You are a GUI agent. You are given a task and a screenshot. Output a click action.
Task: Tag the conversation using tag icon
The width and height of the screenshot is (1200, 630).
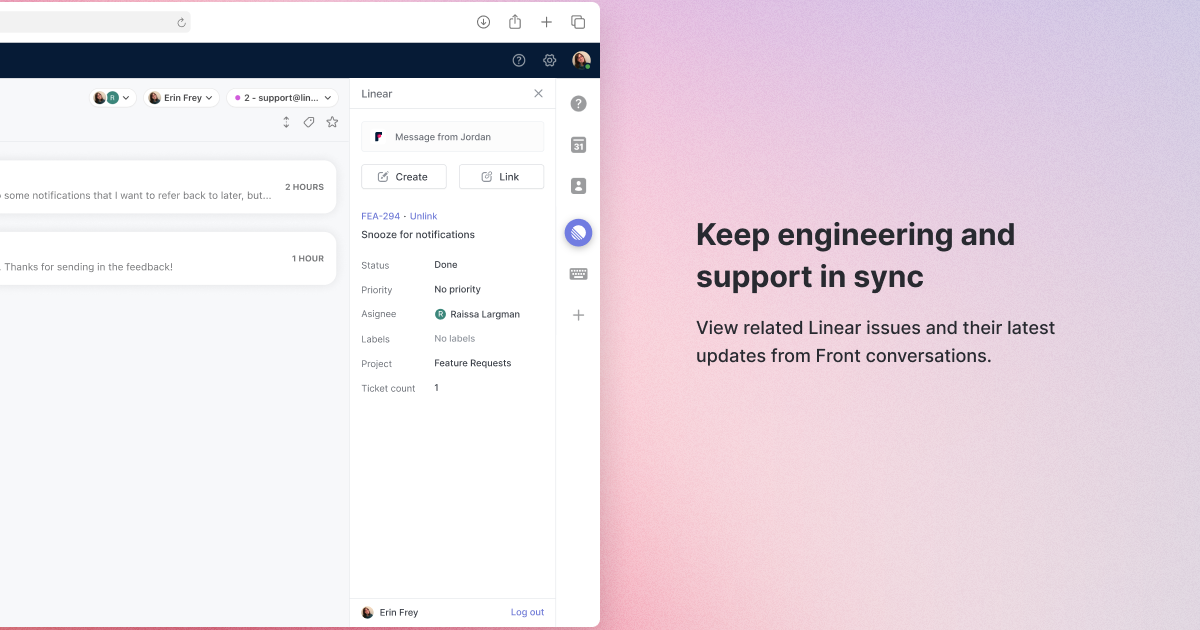pyautogui.click(x=309, y=122)
